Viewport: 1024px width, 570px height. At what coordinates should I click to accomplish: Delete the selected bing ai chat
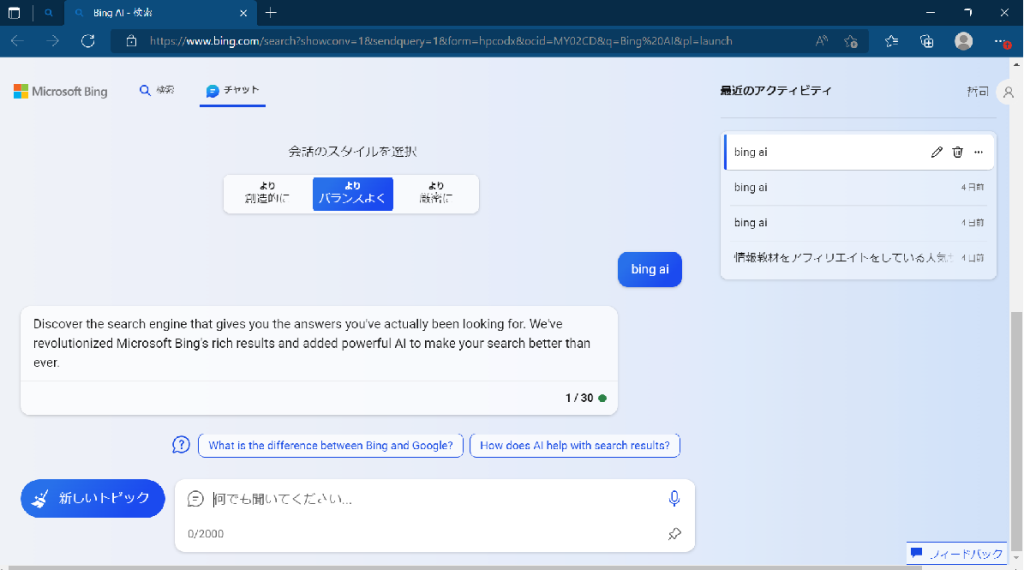coord(957,152)
